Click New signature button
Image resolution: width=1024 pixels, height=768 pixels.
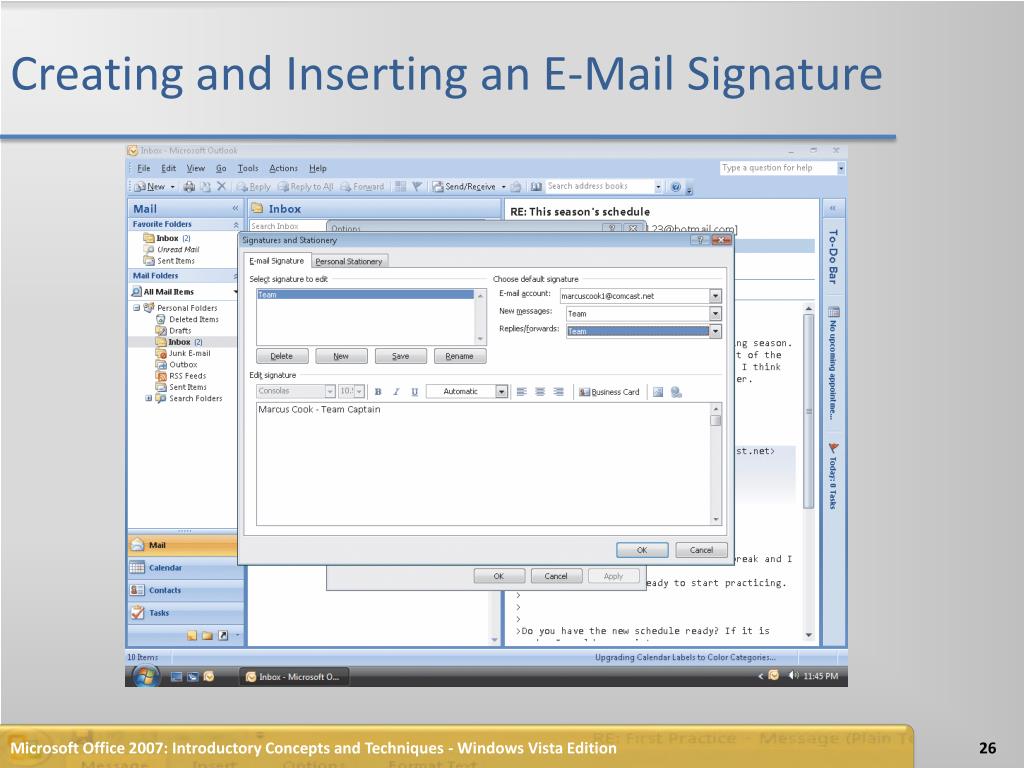(341, 356)
